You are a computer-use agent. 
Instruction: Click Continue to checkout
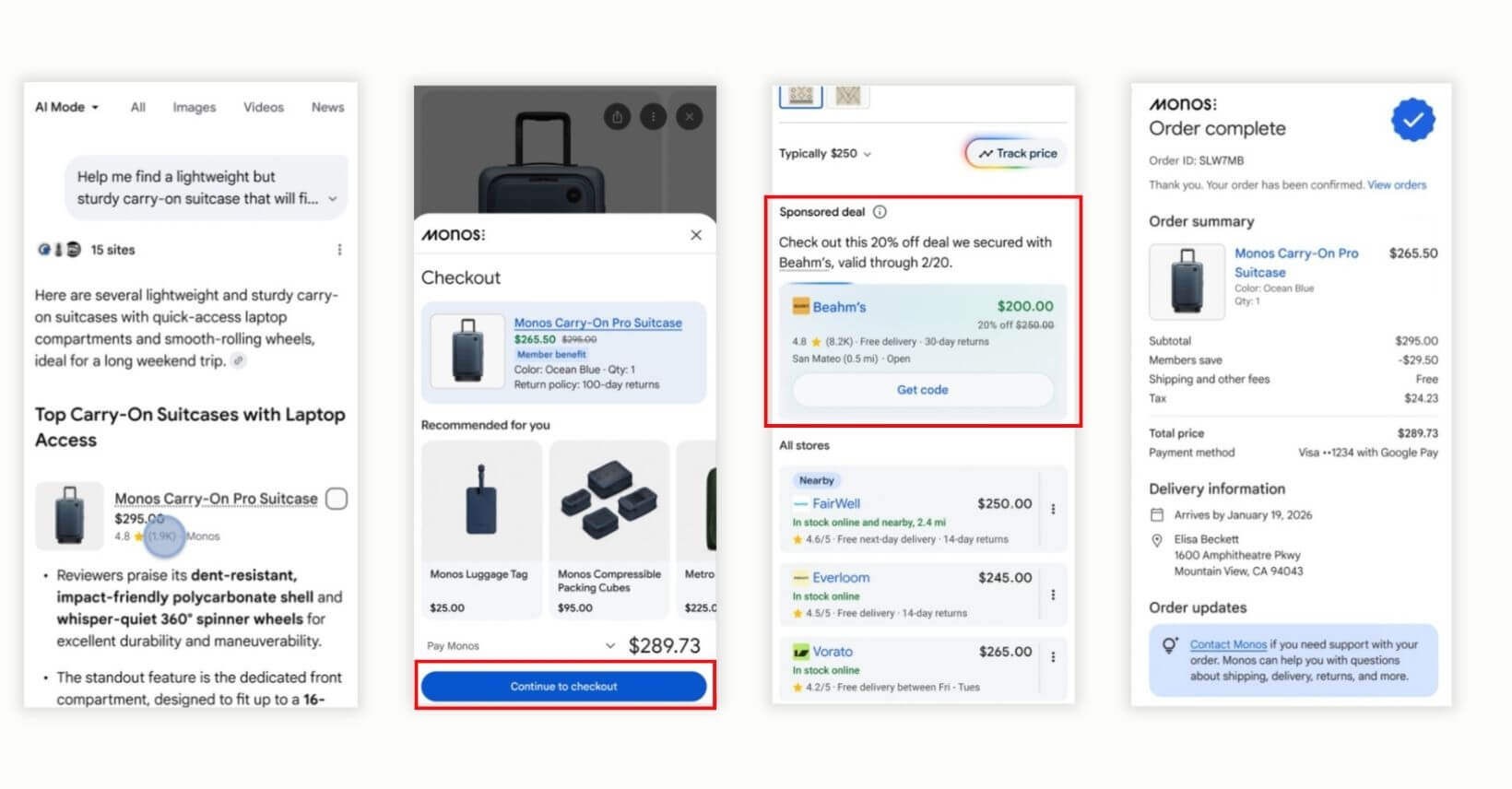(x=565, y=686)
